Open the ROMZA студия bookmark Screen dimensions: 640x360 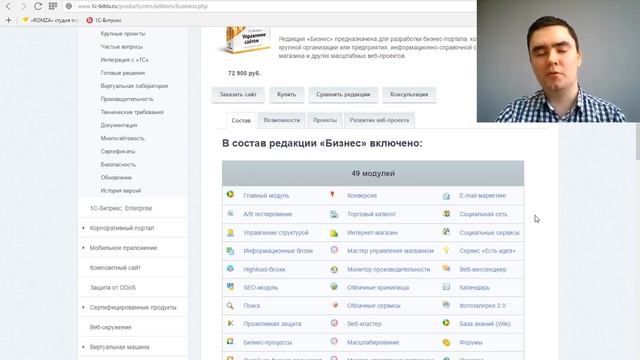pos(50,20)
